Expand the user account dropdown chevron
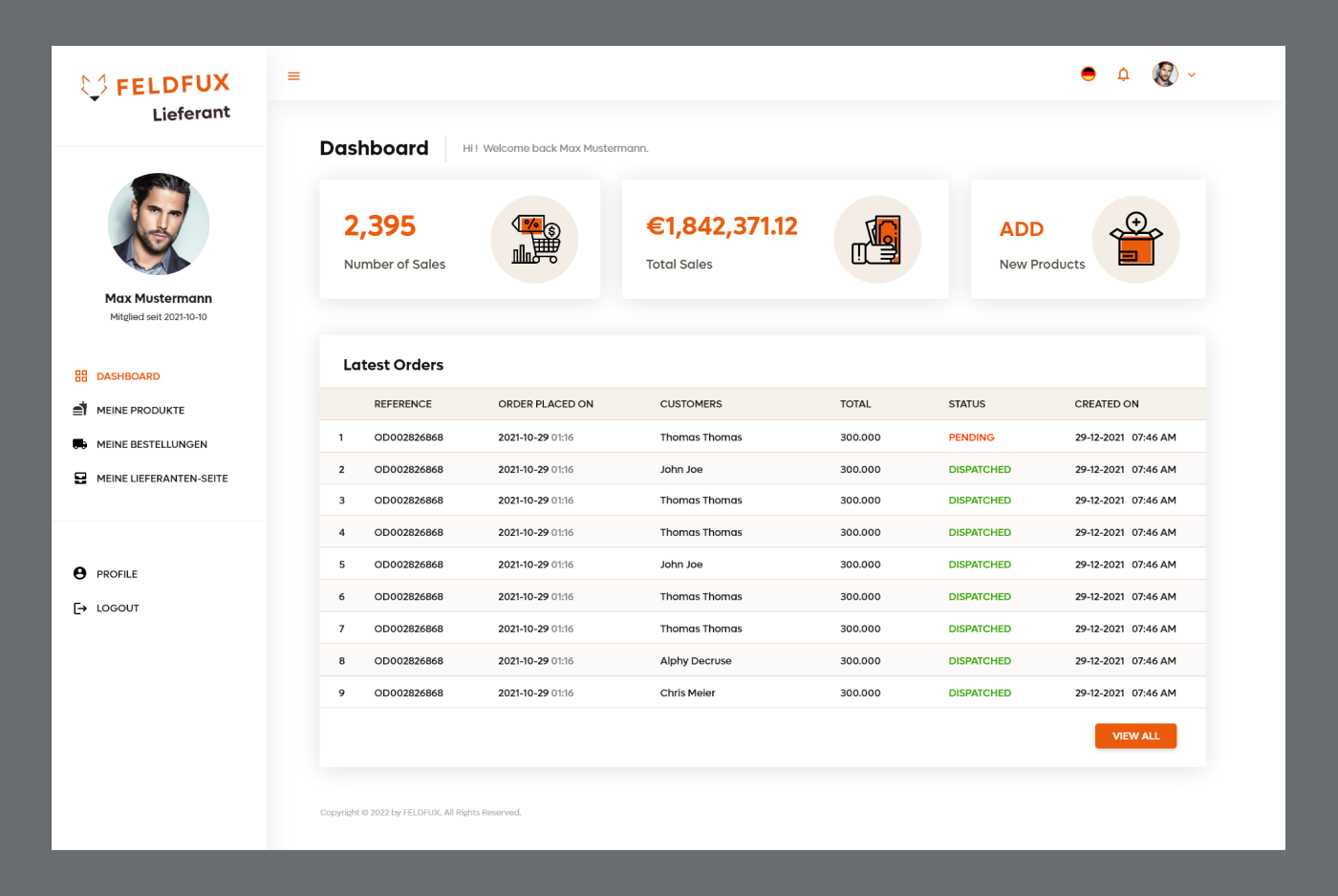The width and height of the screenshot is (1338, 896). [1192, 75]
